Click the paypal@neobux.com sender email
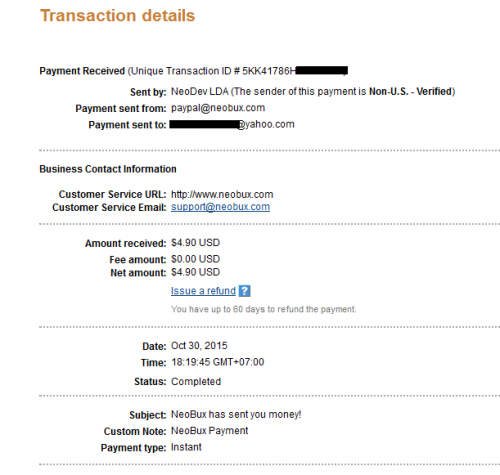Screen dimensions: 500x475 pos(218,108)
